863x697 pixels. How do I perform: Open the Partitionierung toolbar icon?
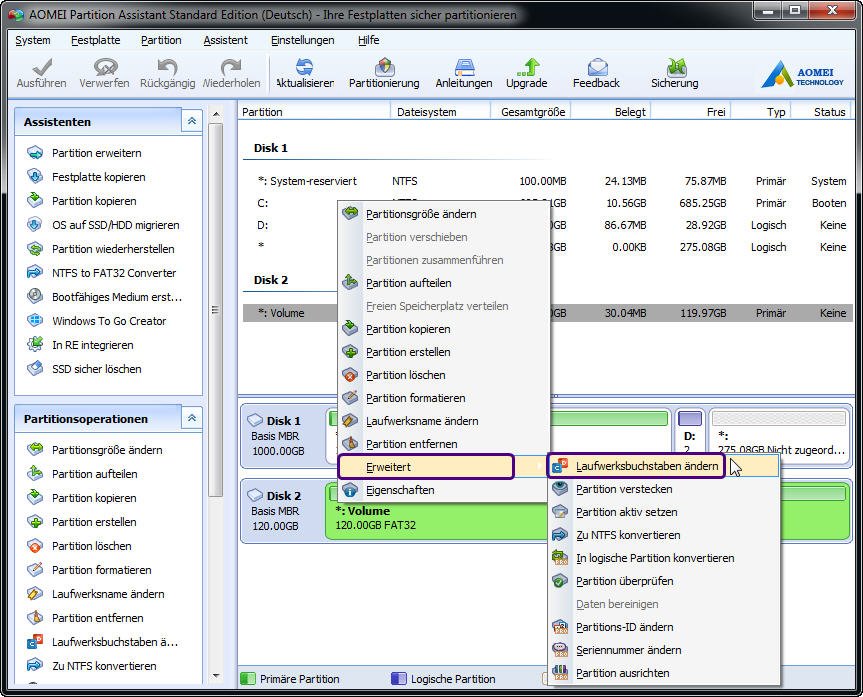pos(385,68)
